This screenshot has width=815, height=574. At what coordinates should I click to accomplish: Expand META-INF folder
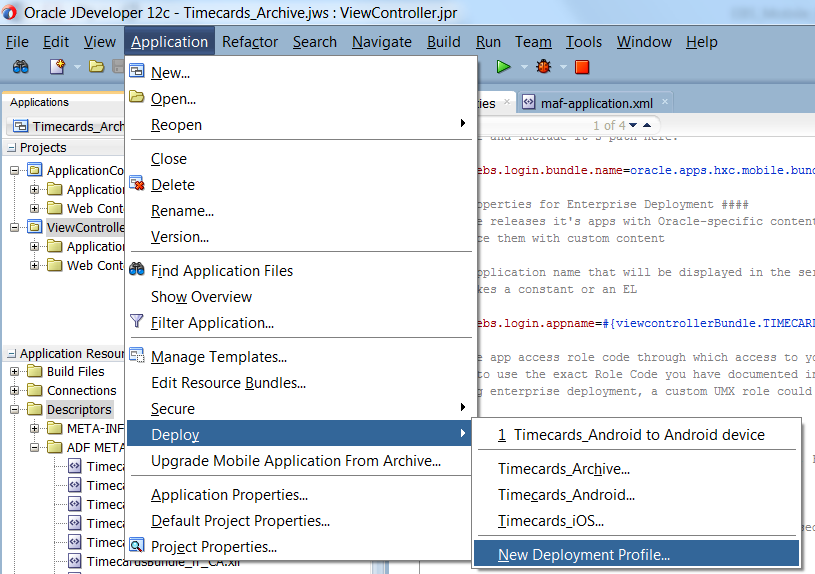click(34, 428)
